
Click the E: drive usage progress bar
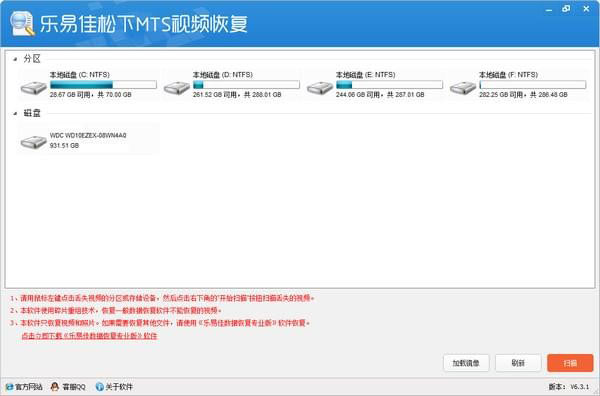tap(389, 85)
